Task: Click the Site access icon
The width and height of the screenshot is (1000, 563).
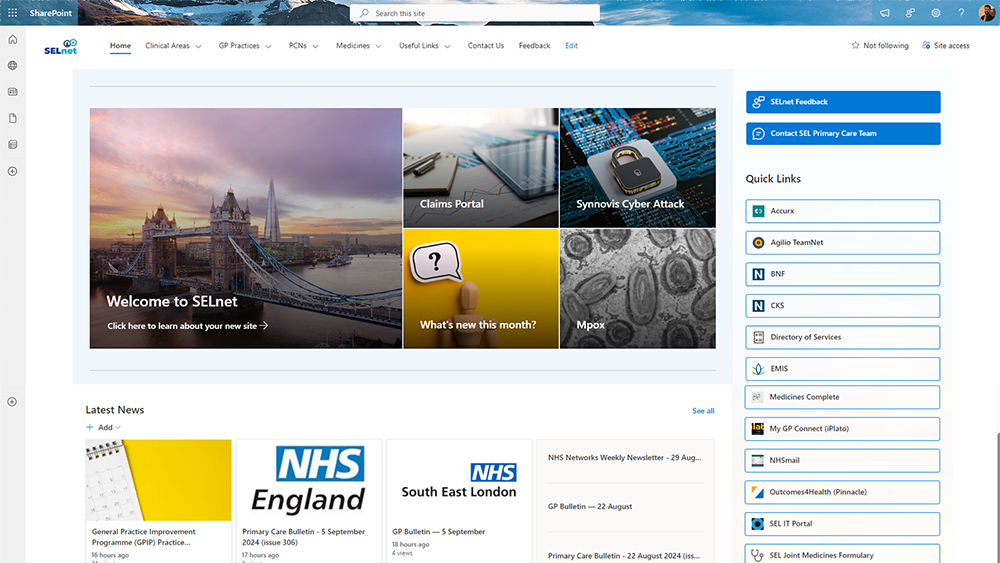Action: [926, 45]
